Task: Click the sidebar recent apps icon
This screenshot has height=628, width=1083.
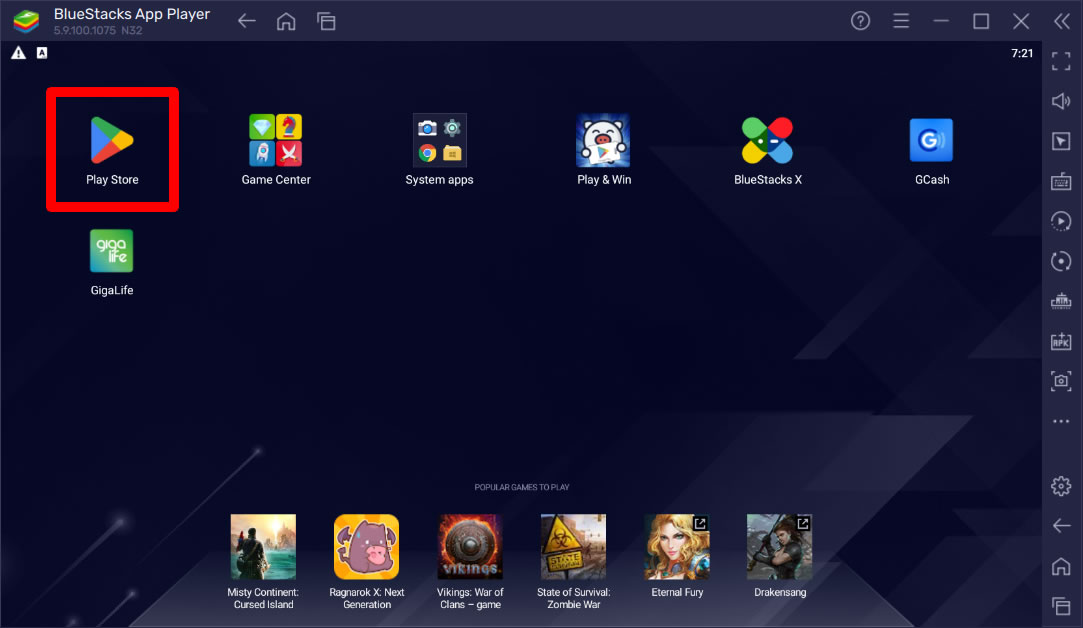Action: (1061, 606)
